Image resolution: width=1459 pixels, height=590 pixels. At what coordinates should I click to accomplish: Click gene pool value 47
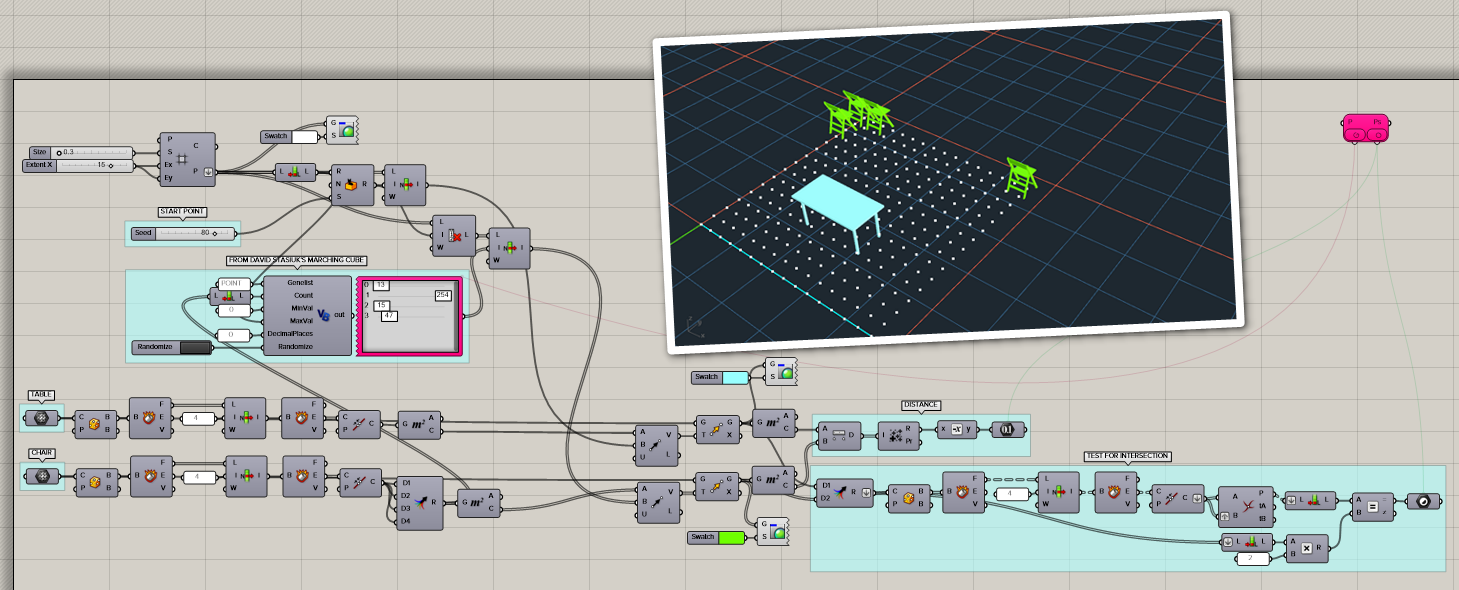point(390,316)
